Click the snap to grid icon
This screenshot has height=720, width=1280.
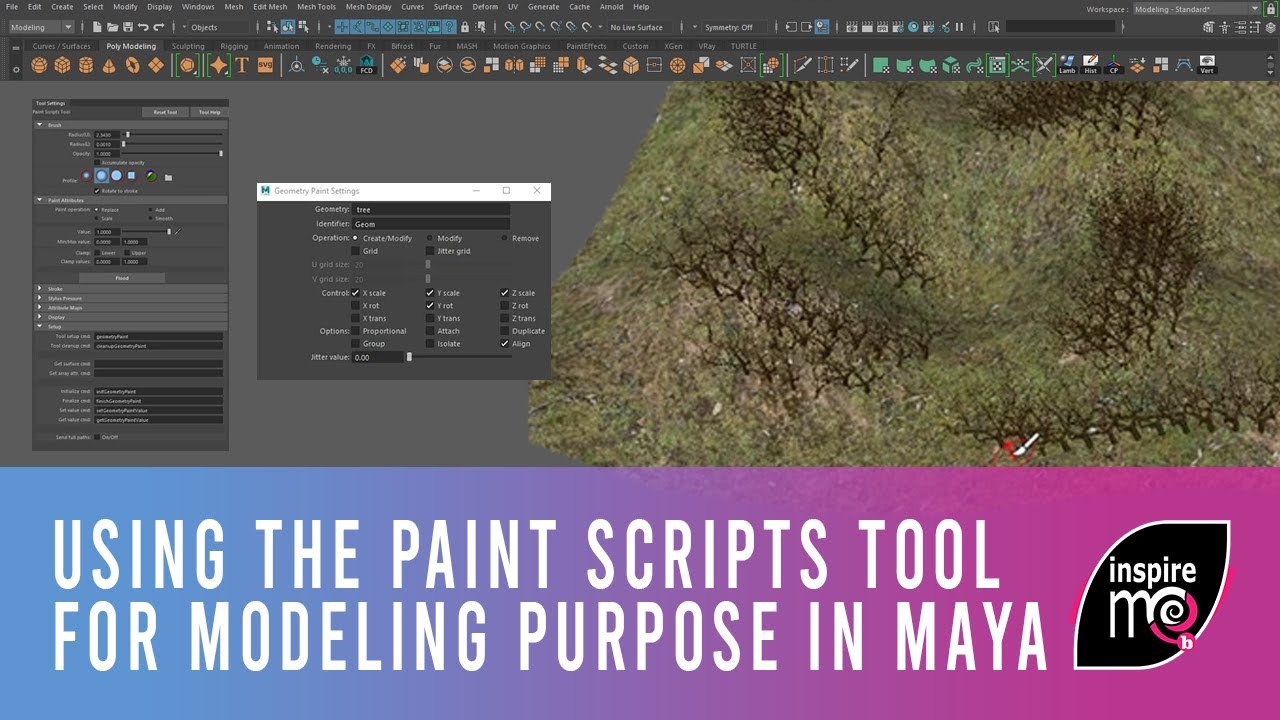coord(510,27)
